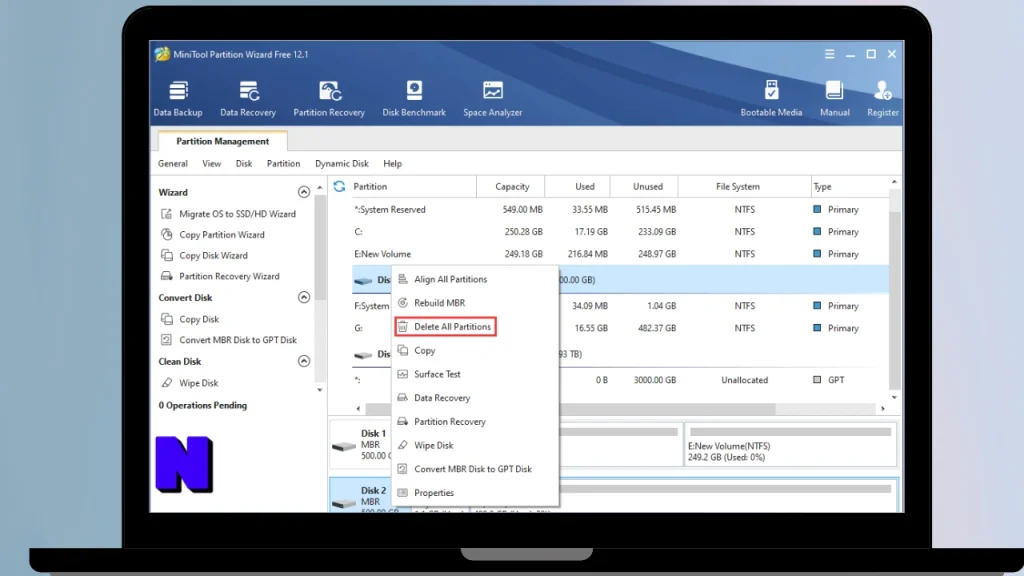Collapse the Clean Disk section
The image size is (1024, 576).
click(x=304, y=361)
